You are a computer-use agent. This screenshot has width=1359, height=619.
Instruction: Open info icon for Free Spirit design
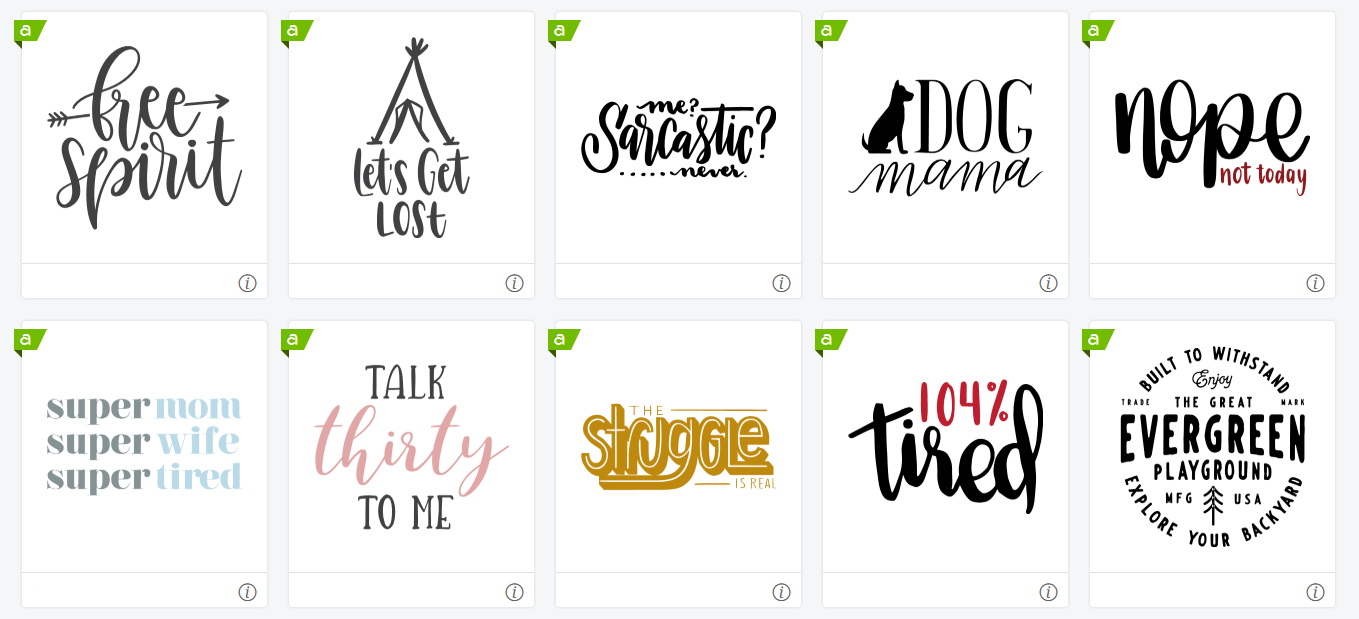click(x=247, y=283)
